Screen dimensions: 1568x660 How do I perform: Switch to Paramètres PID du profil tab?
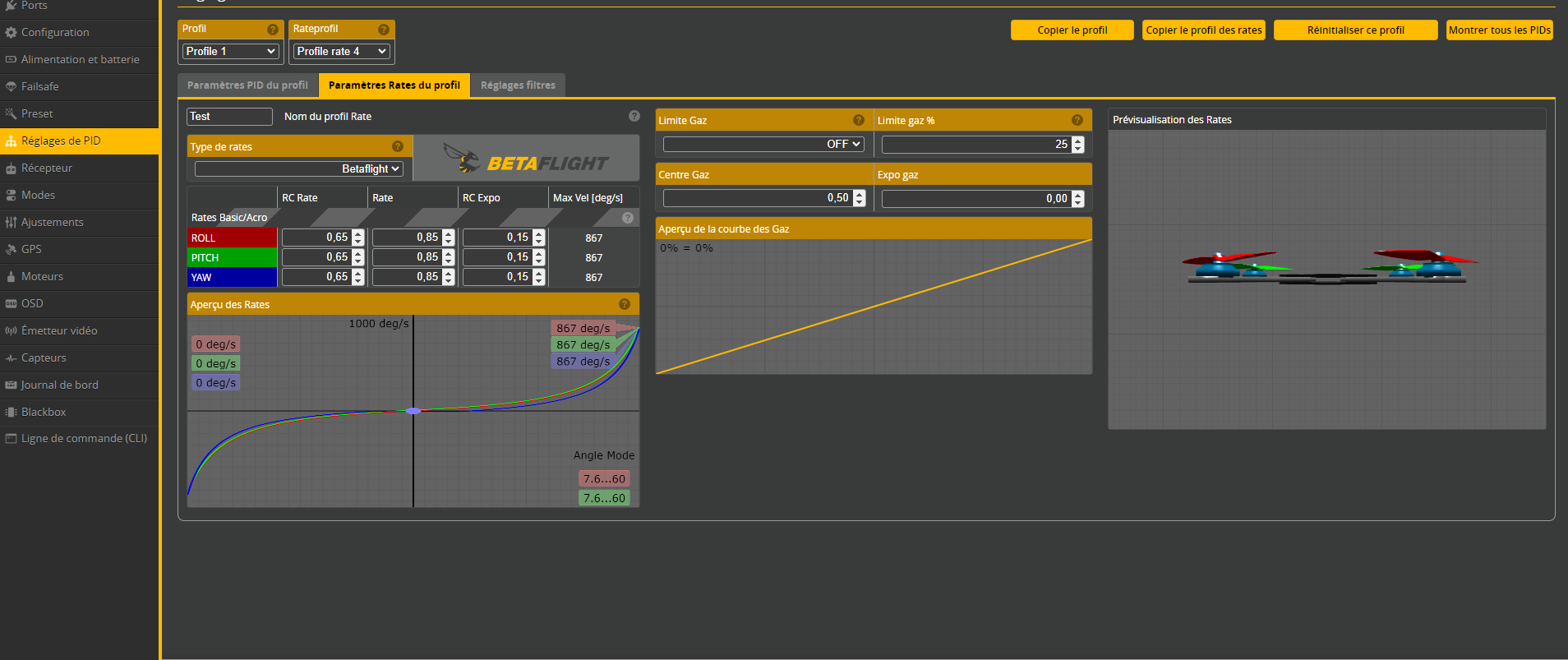pyautogui.click(x=247, y=85)
